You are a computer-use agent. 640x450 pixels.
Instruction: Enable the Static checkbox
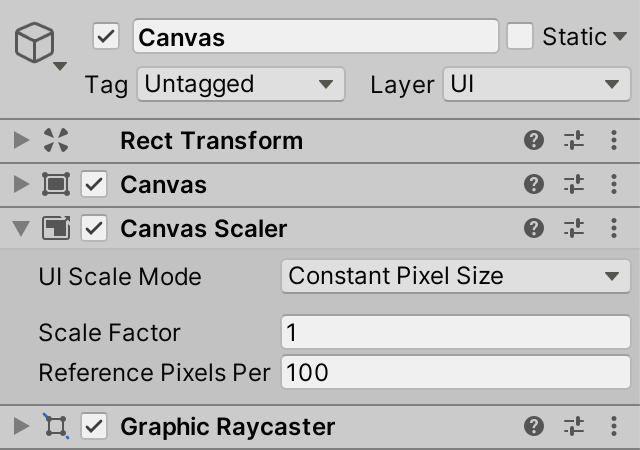(520, 37)
